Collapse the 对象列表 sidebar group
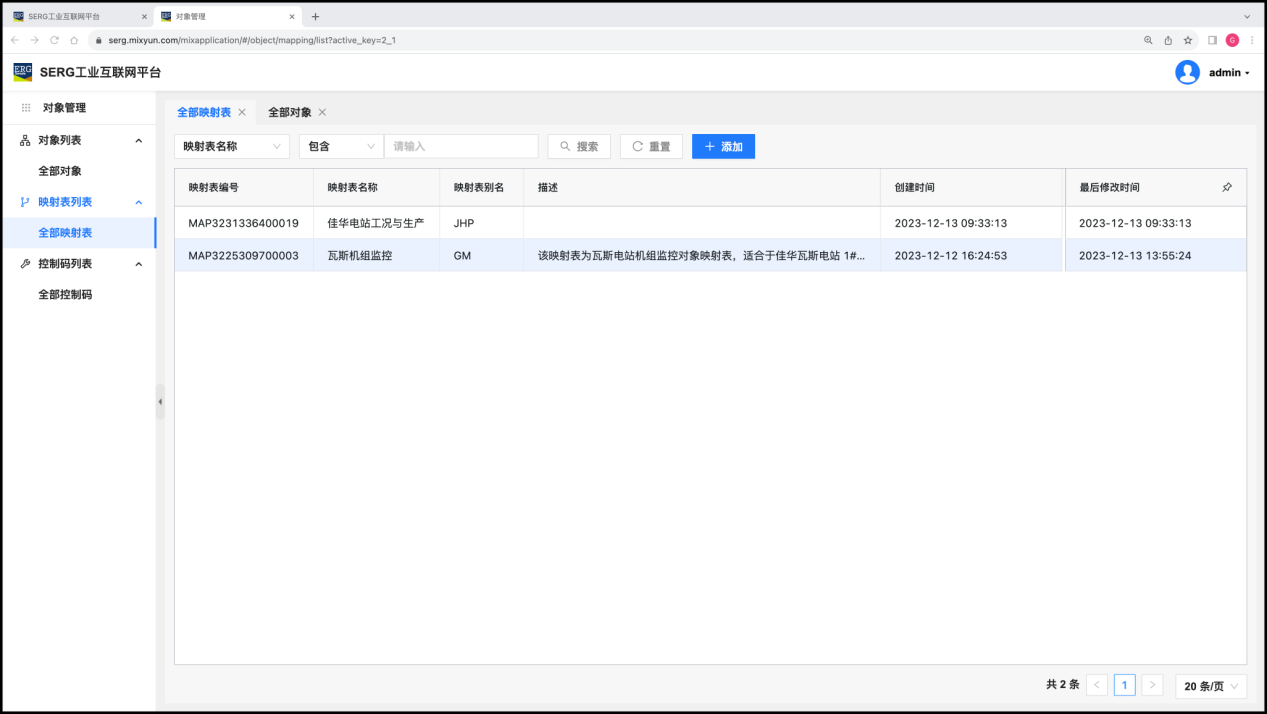Viewport: 1267px width, 714px height. [139, 141]
